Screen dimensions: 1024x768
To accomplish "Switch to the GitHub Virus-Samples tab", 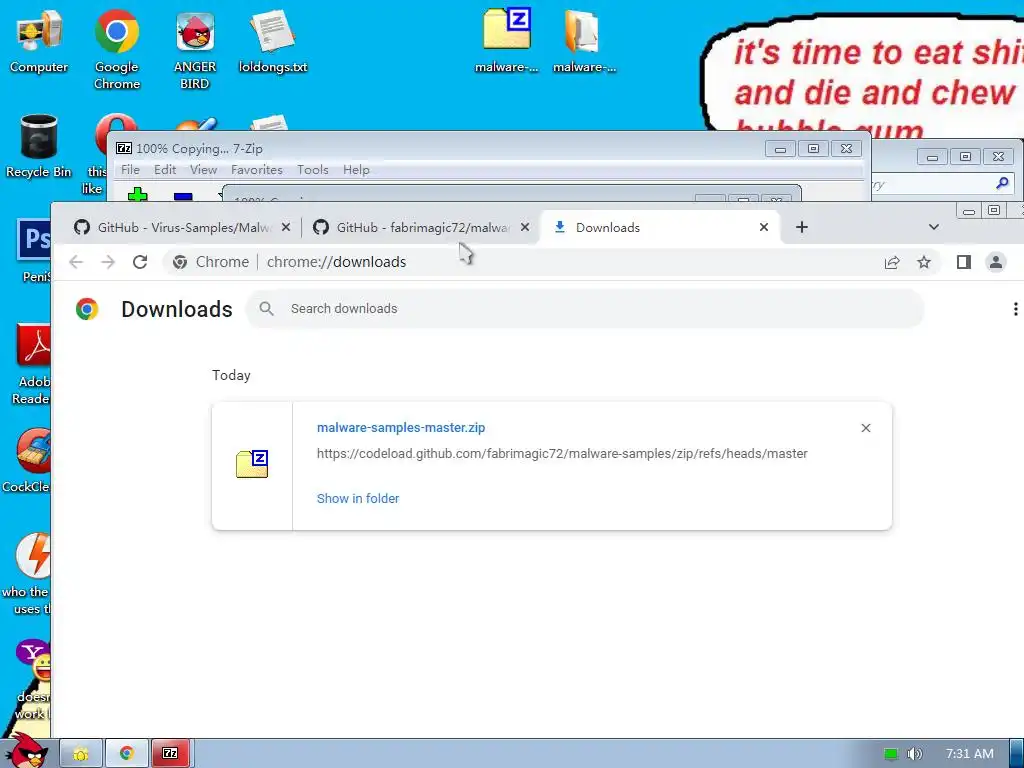I will coord(182,227).
